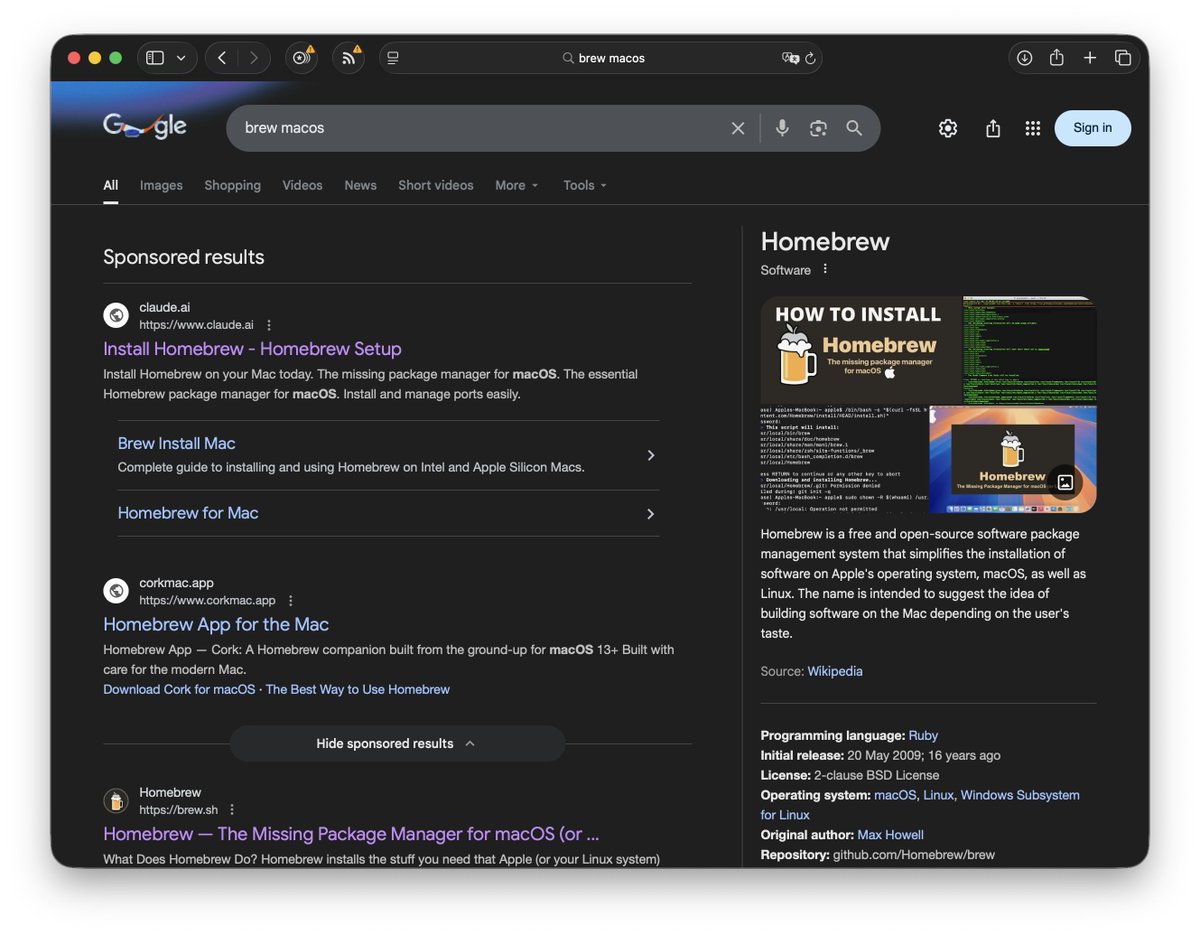The image size is (1200, 935).
Task: Click chevron arrow on Brew Install Mac row
Action: coord(651,455)
